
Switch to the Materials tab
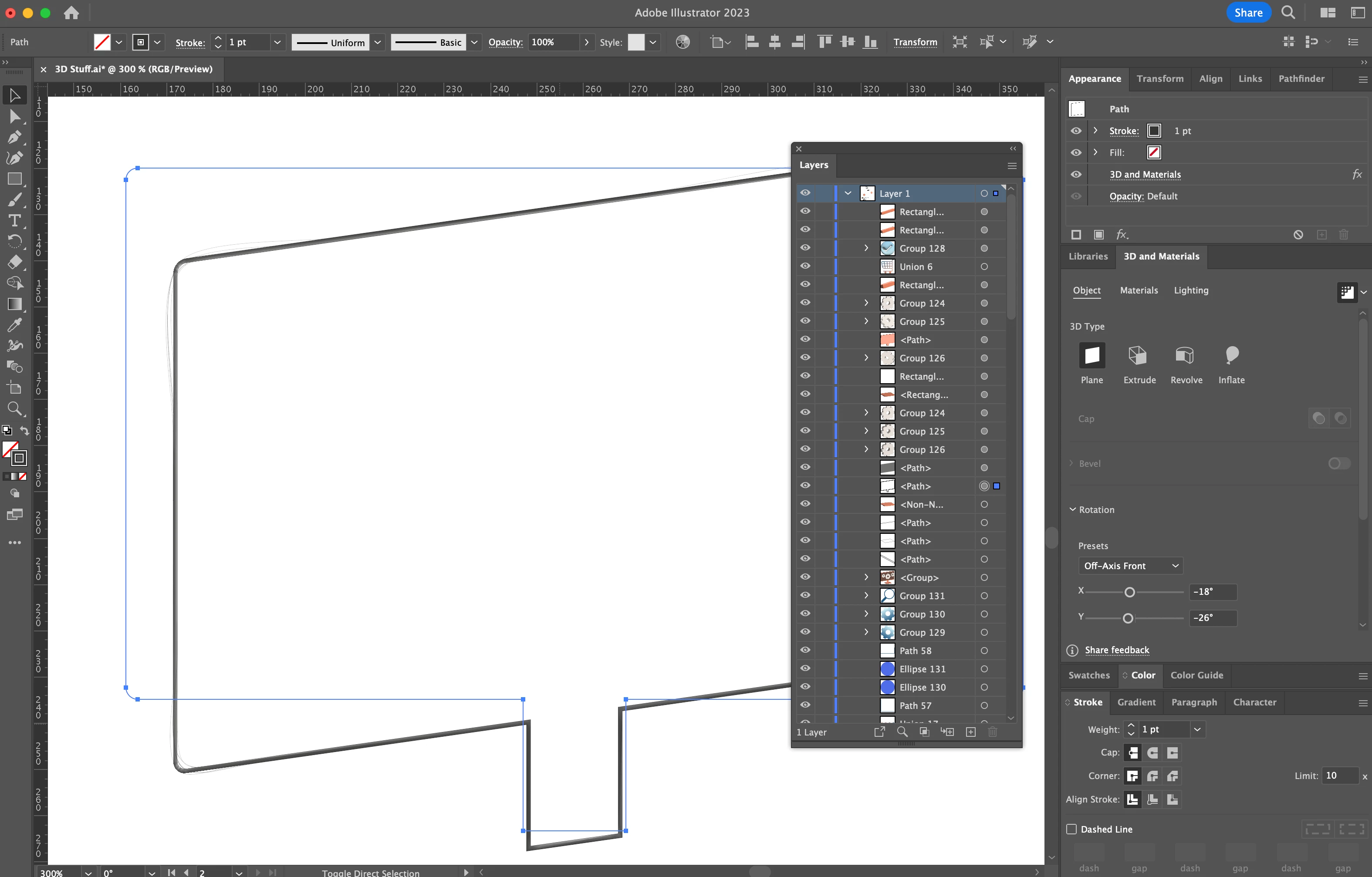[x=1139, y=290]
